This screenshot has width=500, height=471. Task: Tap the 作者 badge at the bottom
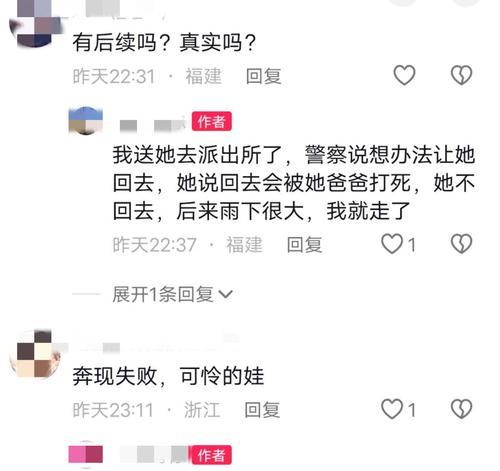(x=211, y=455)
